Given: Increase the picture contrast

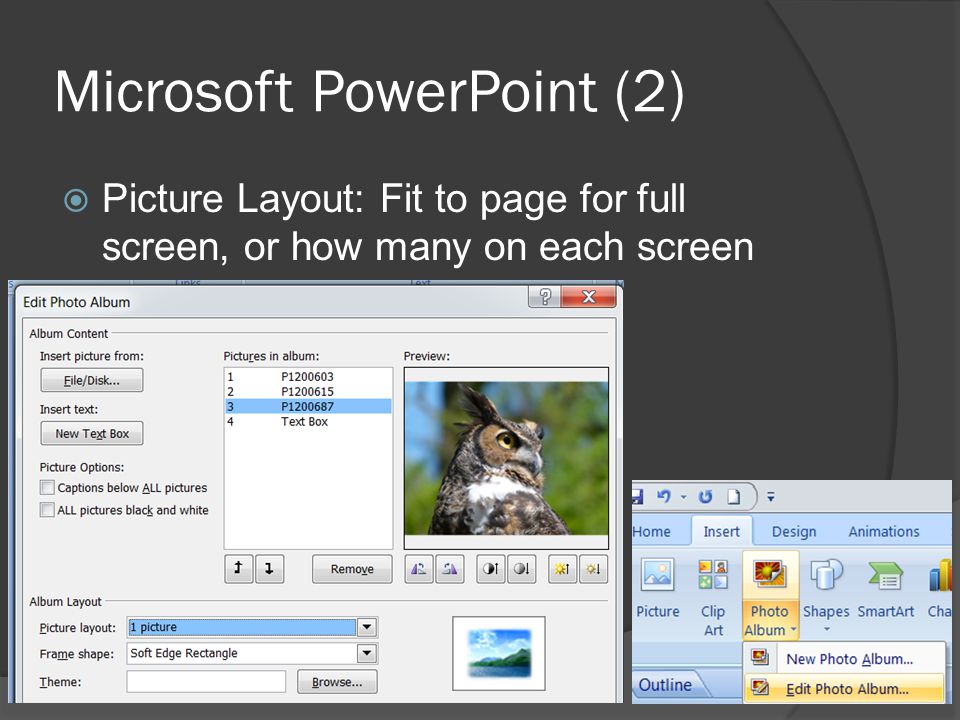Looking at the screenshot, I should [491, 569].
